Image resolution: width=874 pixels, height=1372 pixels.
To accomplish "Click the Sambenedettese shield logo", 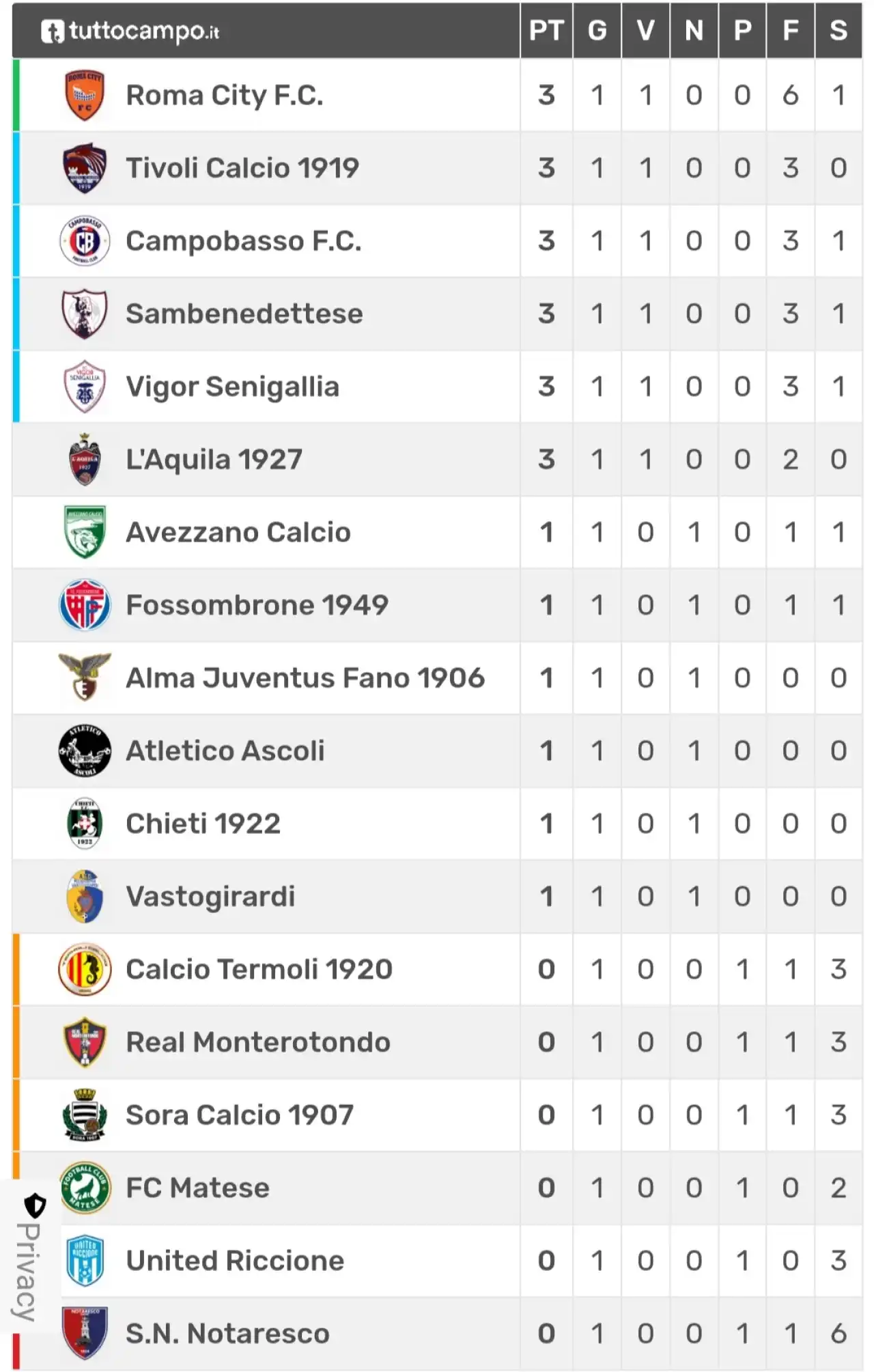I will tap(84, 313).
